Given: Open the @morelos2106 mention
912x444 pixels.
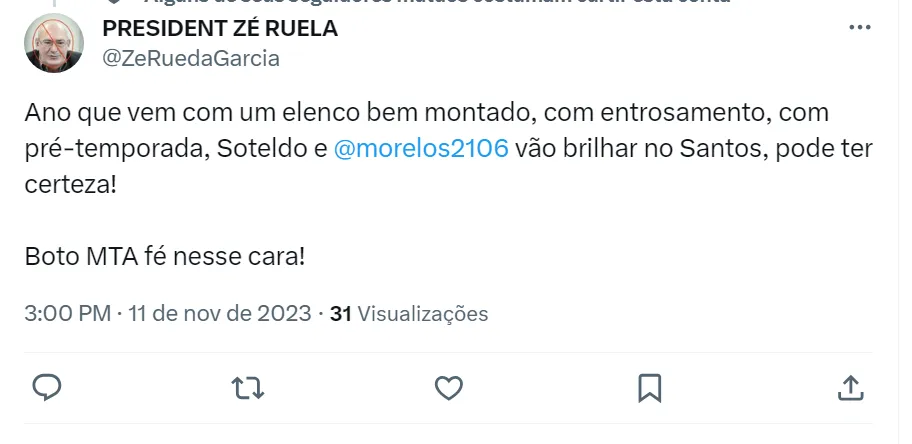Looking at the screenshot, I should click(x=420, y=149).
